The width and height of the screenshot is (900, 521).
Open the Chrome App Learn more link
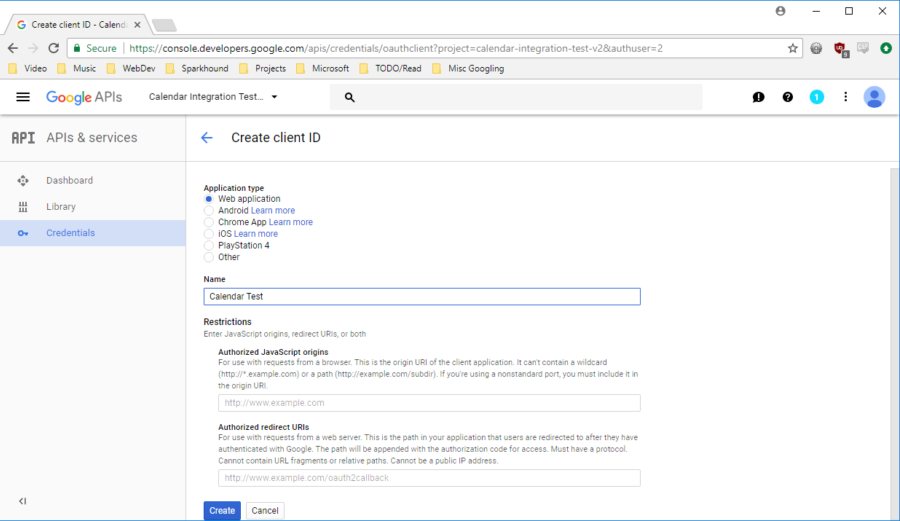(291, 222)
